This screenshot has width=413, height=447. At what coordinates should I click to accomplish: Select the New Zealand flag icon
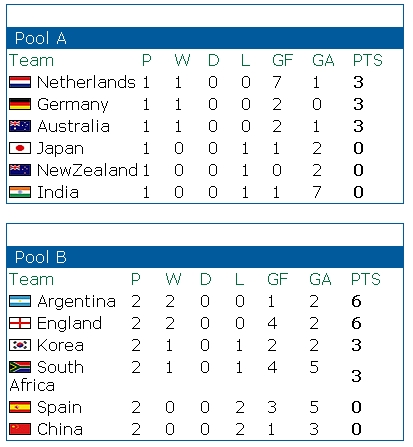(x=20, y=170)
